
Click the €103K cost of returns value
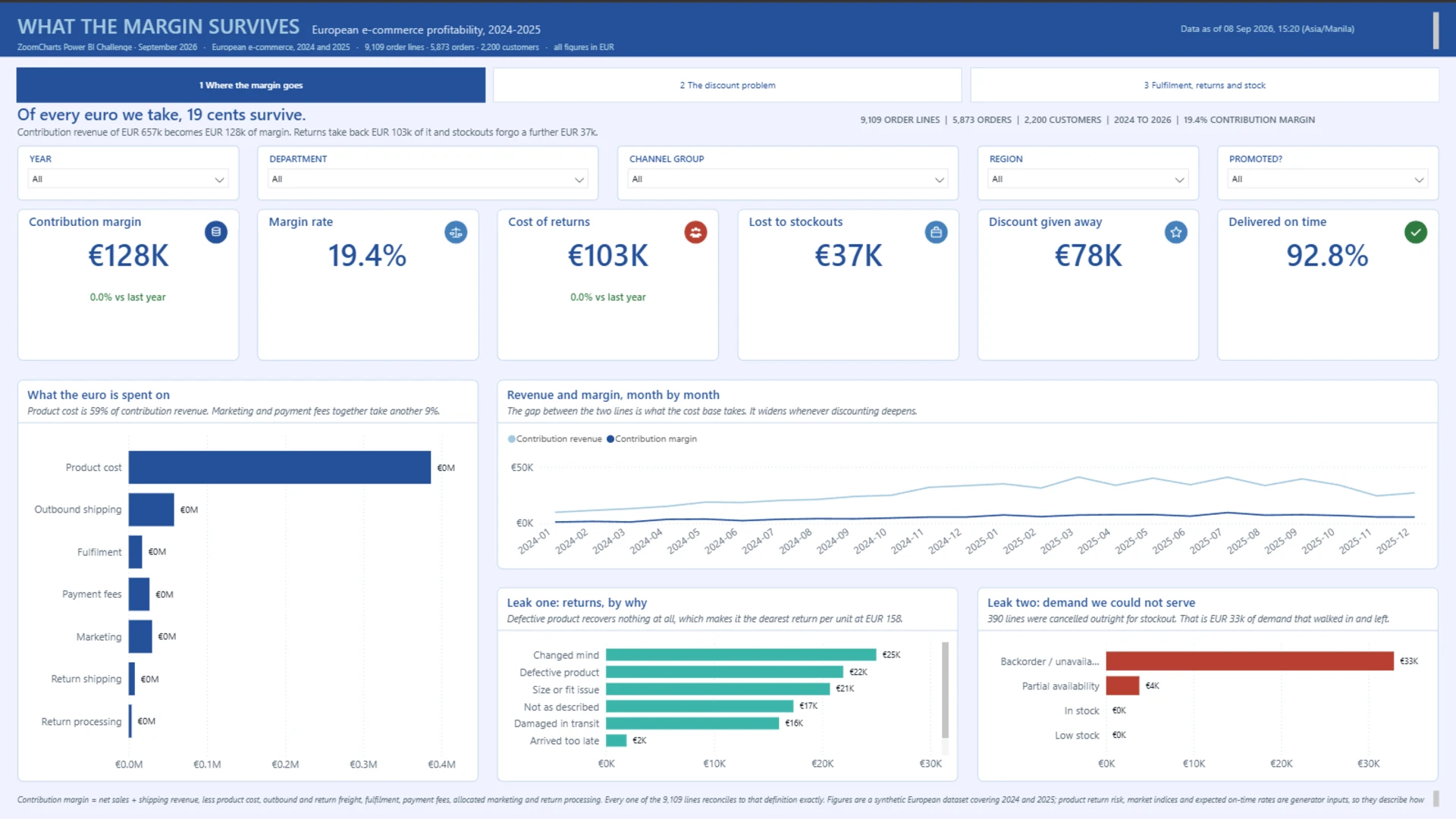[608, 256]
